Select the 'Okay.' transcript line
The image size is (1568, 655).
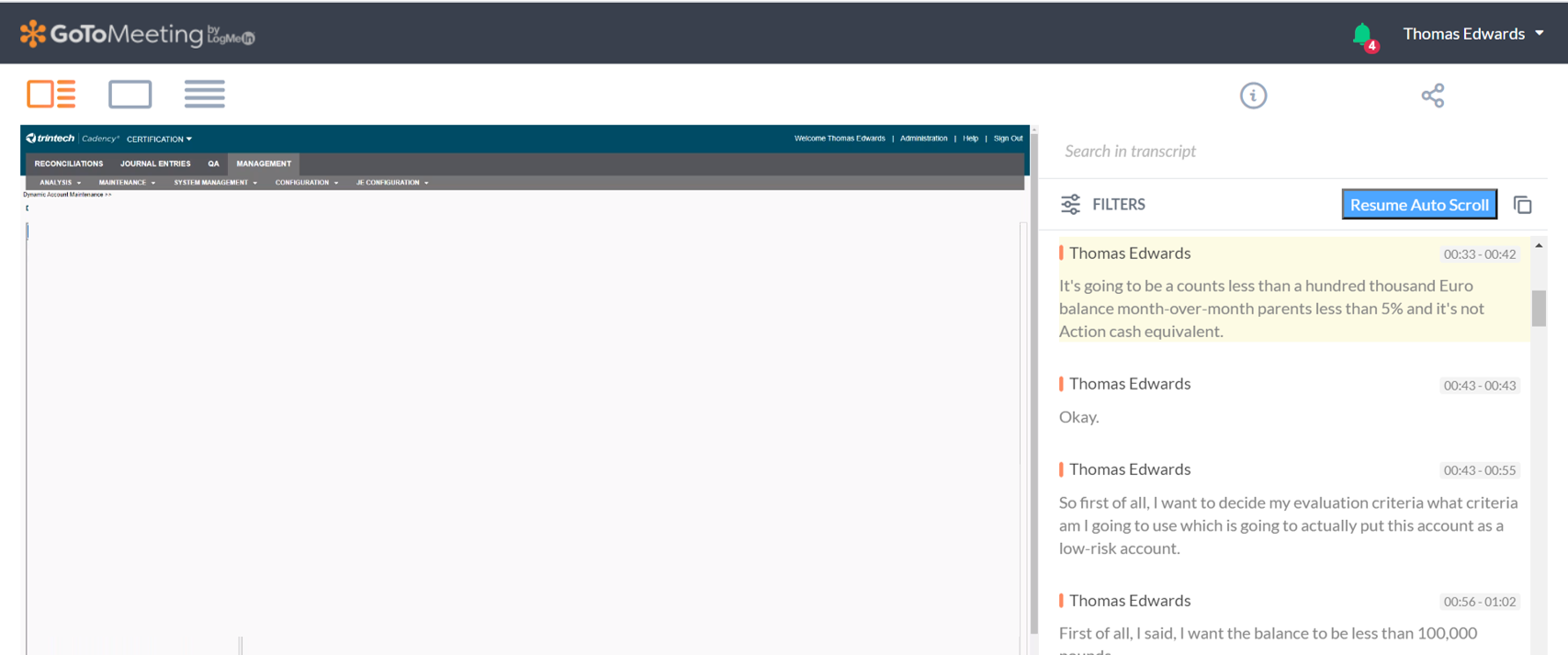[1078, 417]
